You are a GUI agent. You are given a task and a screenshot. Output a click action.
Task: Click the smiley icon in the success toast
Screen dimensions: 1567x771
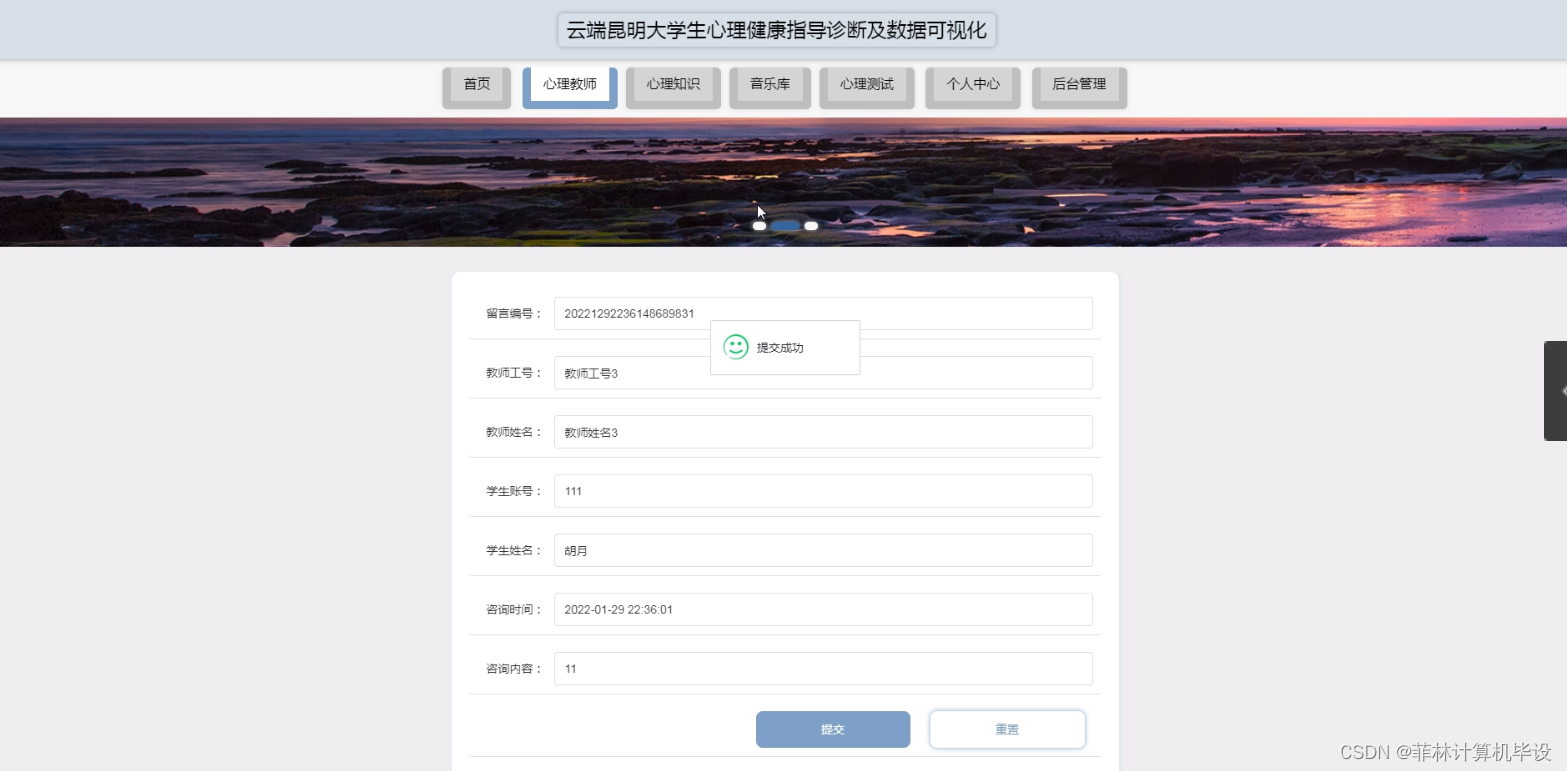point(737,347)
